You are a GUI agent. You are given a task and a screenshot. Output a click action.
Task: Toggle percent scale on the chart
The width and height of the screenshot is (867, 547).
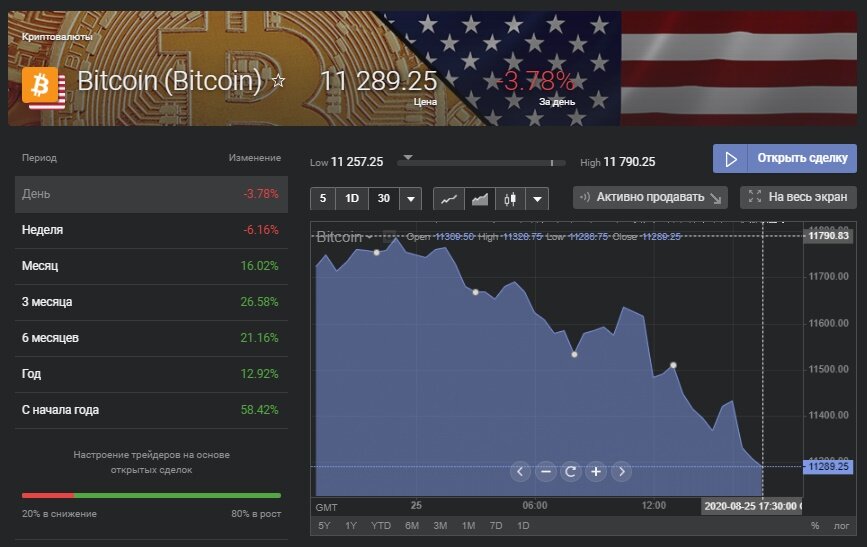(x=815, y=525)
